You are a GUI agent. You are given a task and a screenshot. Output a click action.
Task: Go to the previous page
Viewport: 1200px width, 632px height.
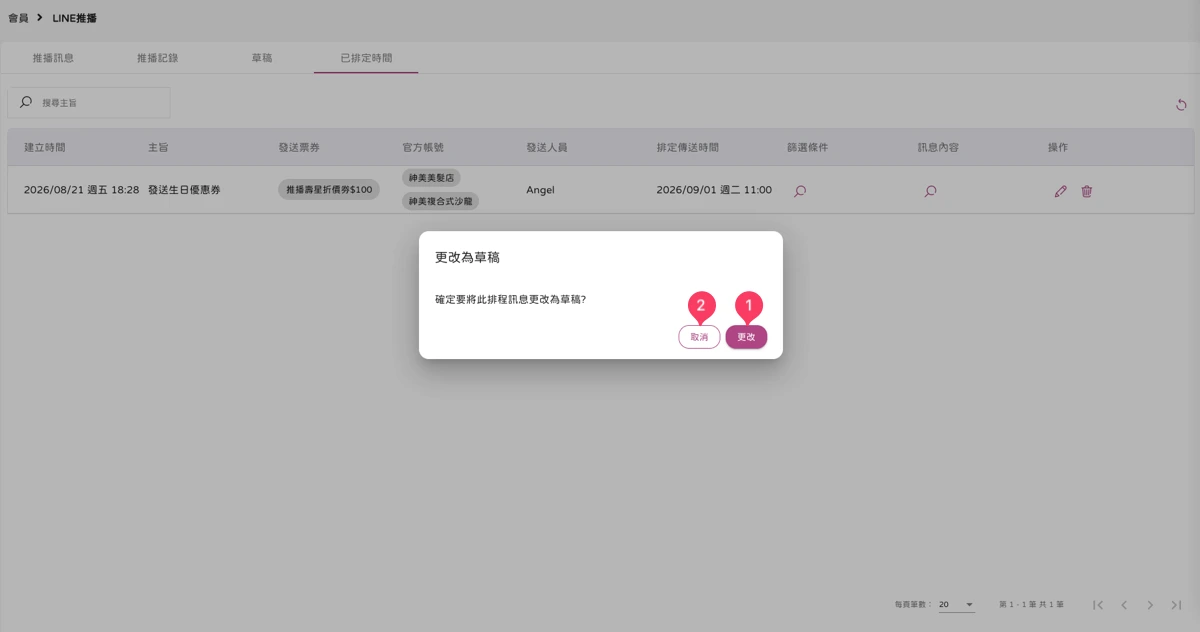coord(1124,605)
